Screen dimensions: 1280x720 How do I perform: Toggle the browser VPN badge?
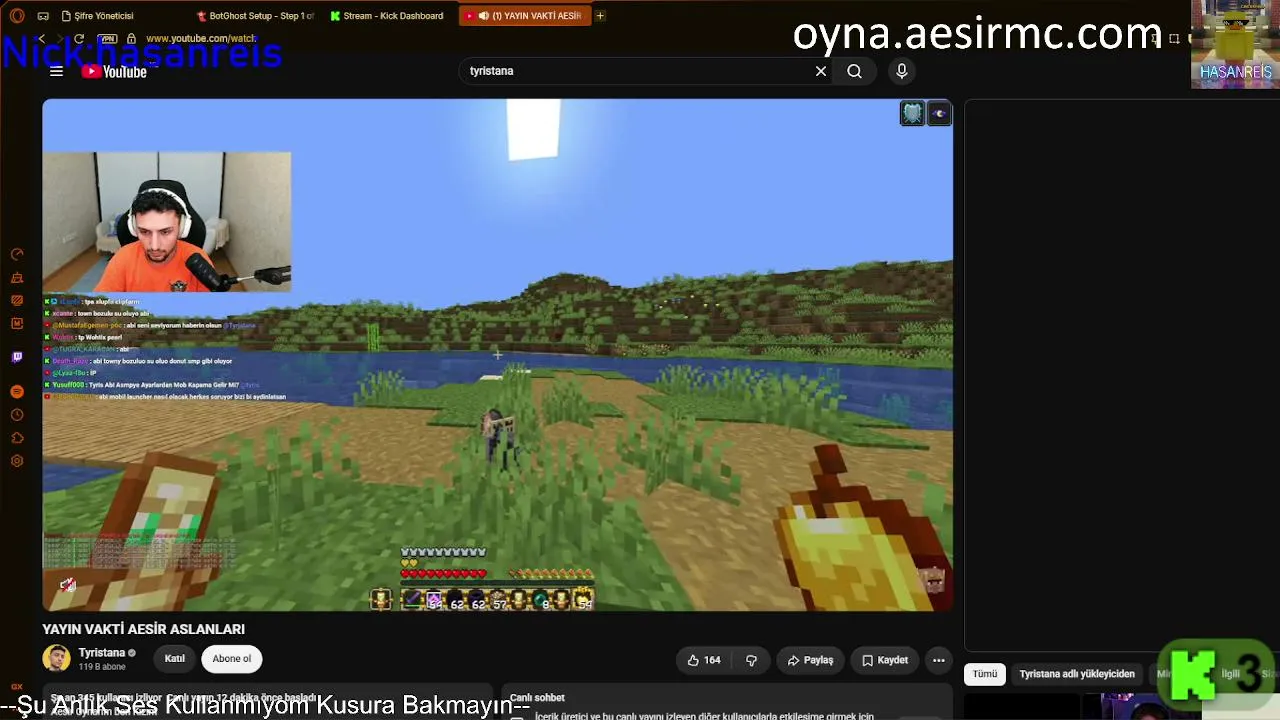109,39
